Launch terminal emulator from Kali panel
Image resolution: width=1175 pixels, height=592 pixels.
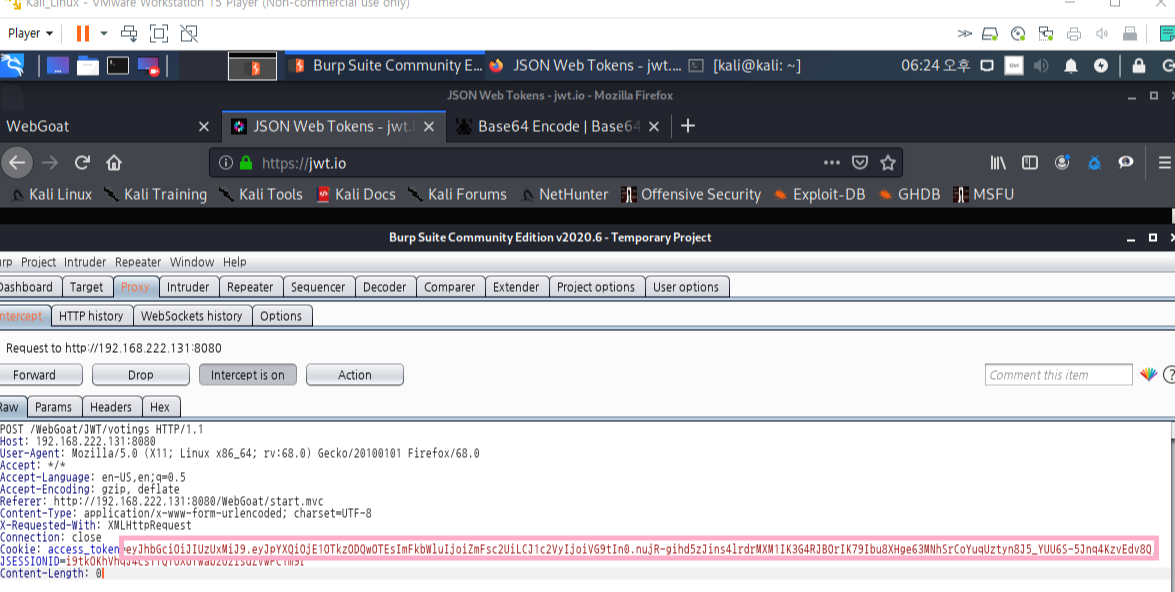(118, 66)
